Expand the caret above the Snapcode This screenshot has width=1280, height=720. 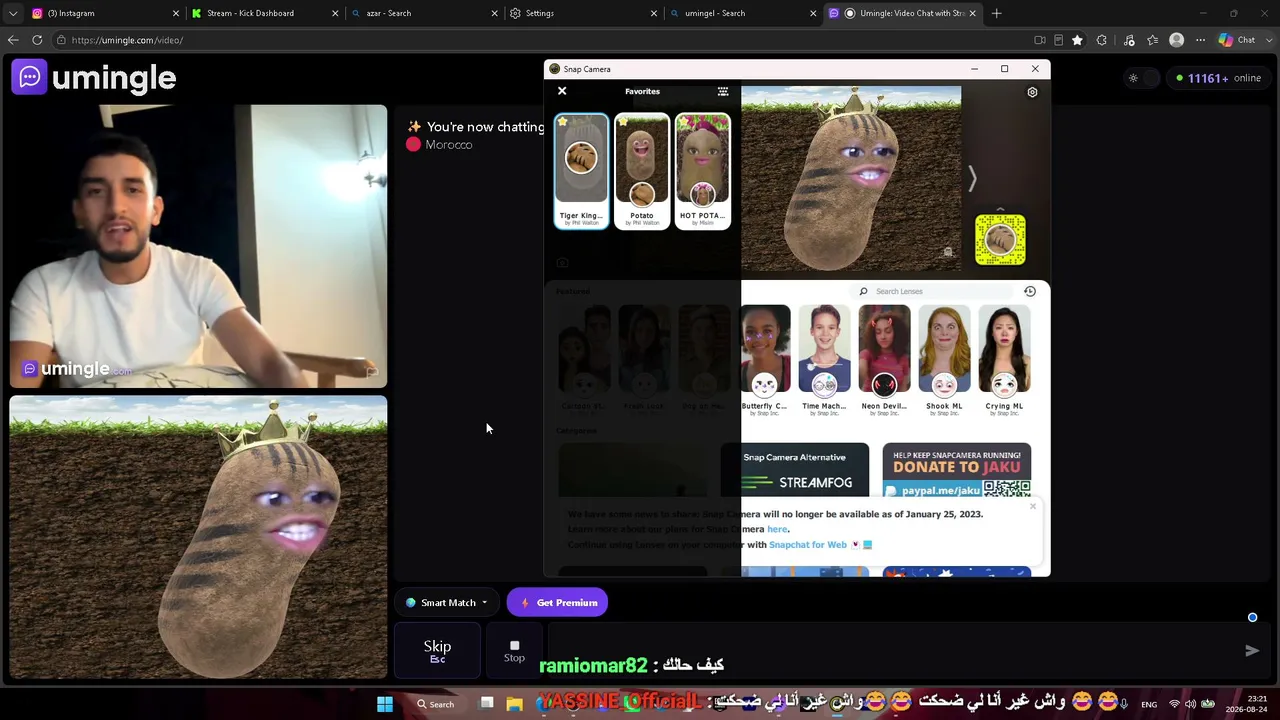tap(1000, 208)
